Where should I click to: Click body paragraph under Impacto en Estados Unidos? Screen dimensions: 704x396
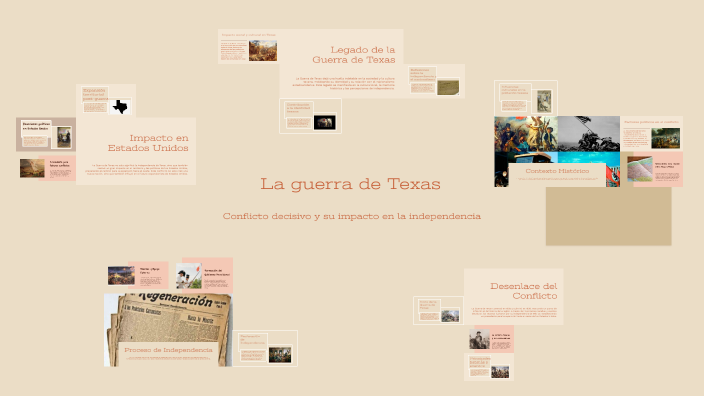136,169
